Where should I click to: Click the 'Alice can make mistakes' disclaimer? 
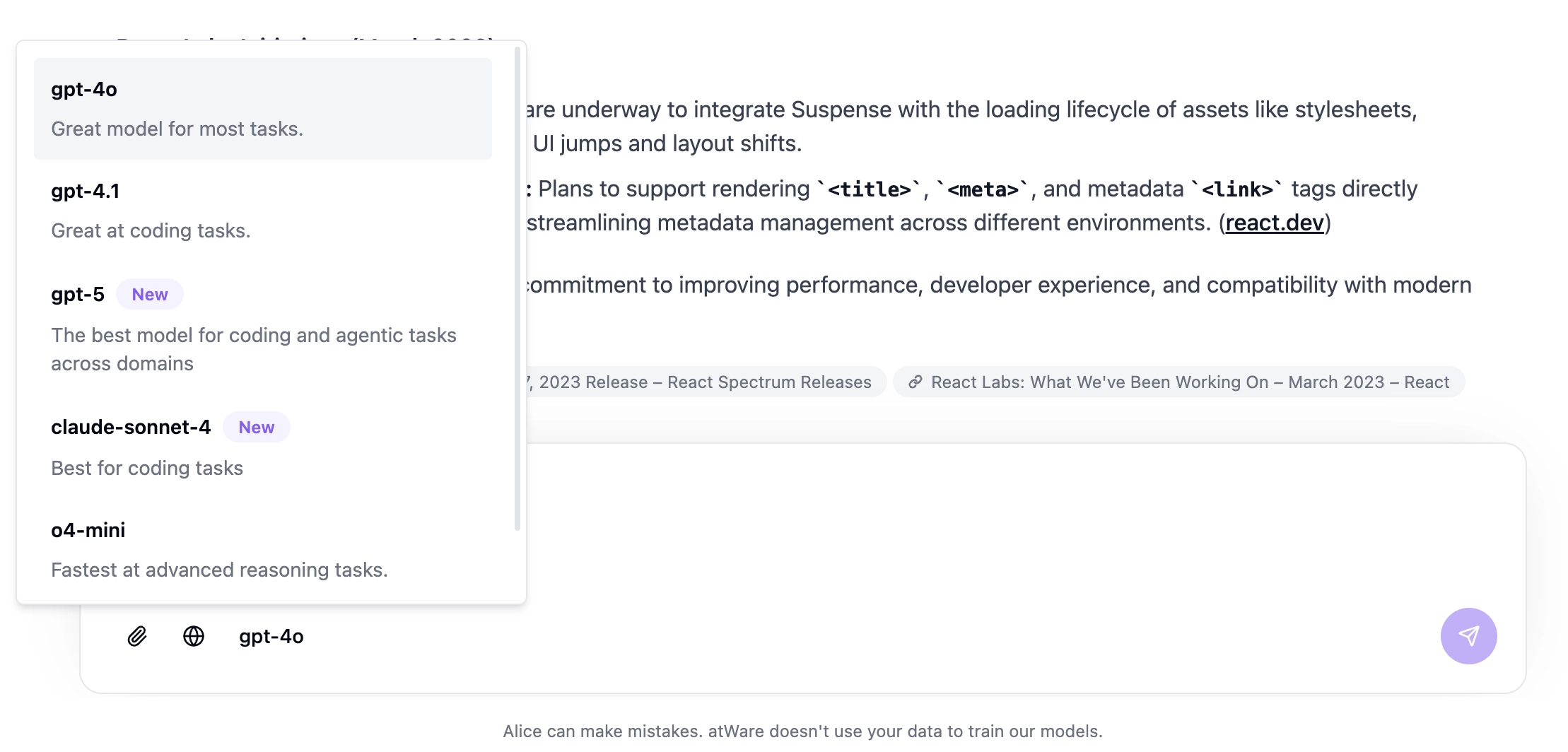click(803, 731)
